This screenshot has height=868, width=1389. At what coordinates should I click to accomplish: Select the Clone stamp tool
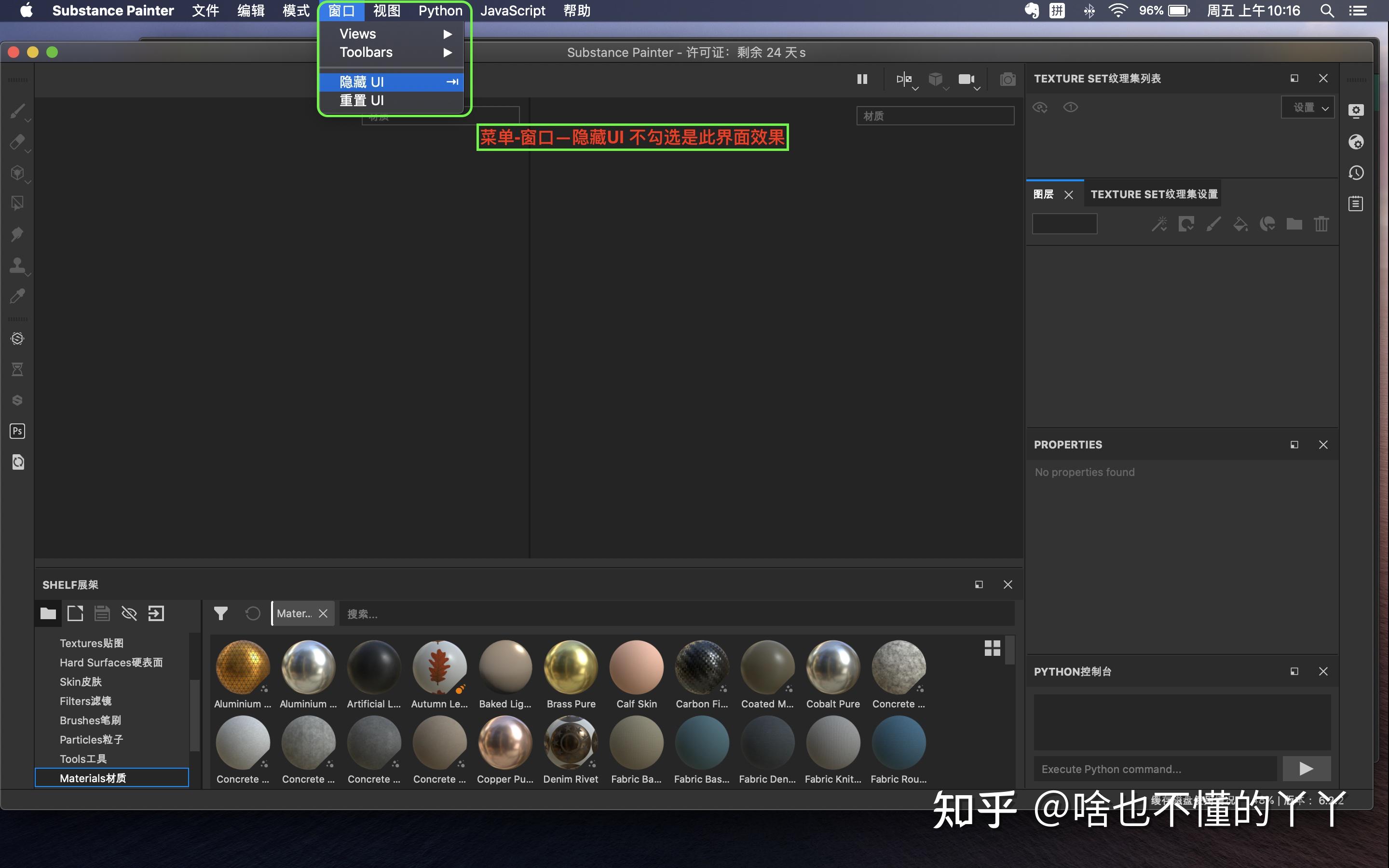click(17, 265)
